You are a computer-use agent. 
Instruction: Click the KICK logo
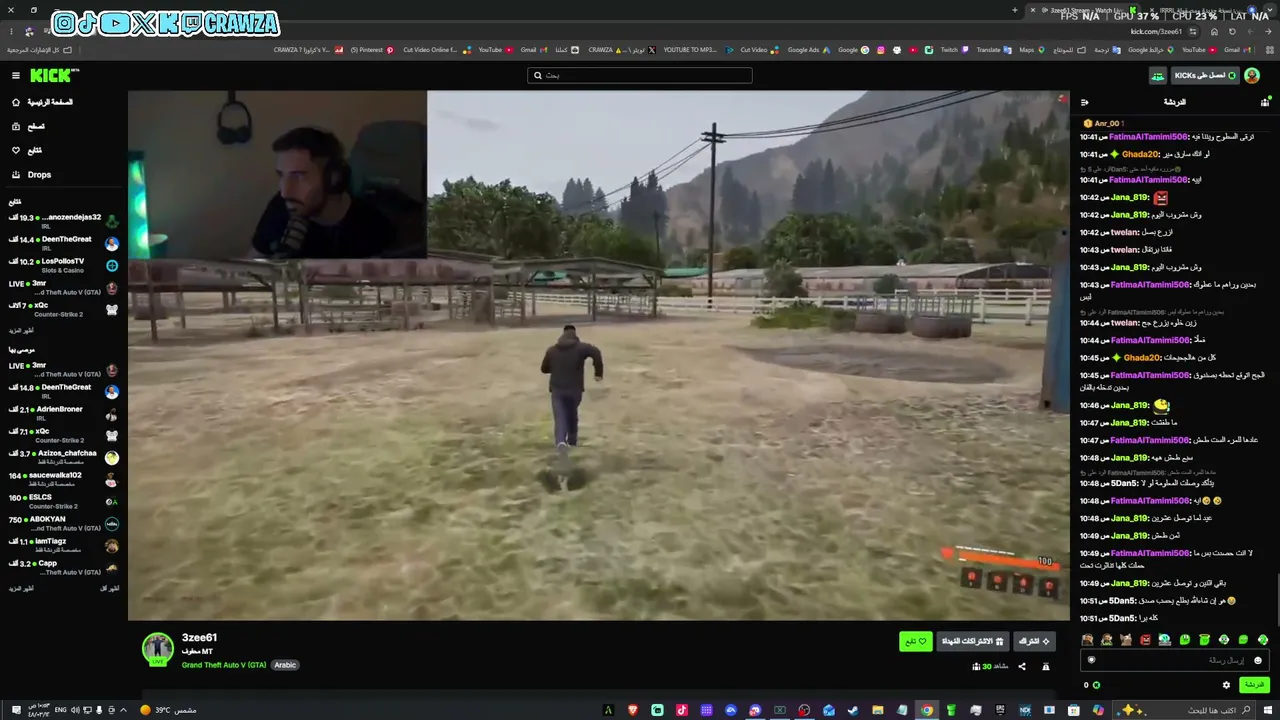click(54, 75)
